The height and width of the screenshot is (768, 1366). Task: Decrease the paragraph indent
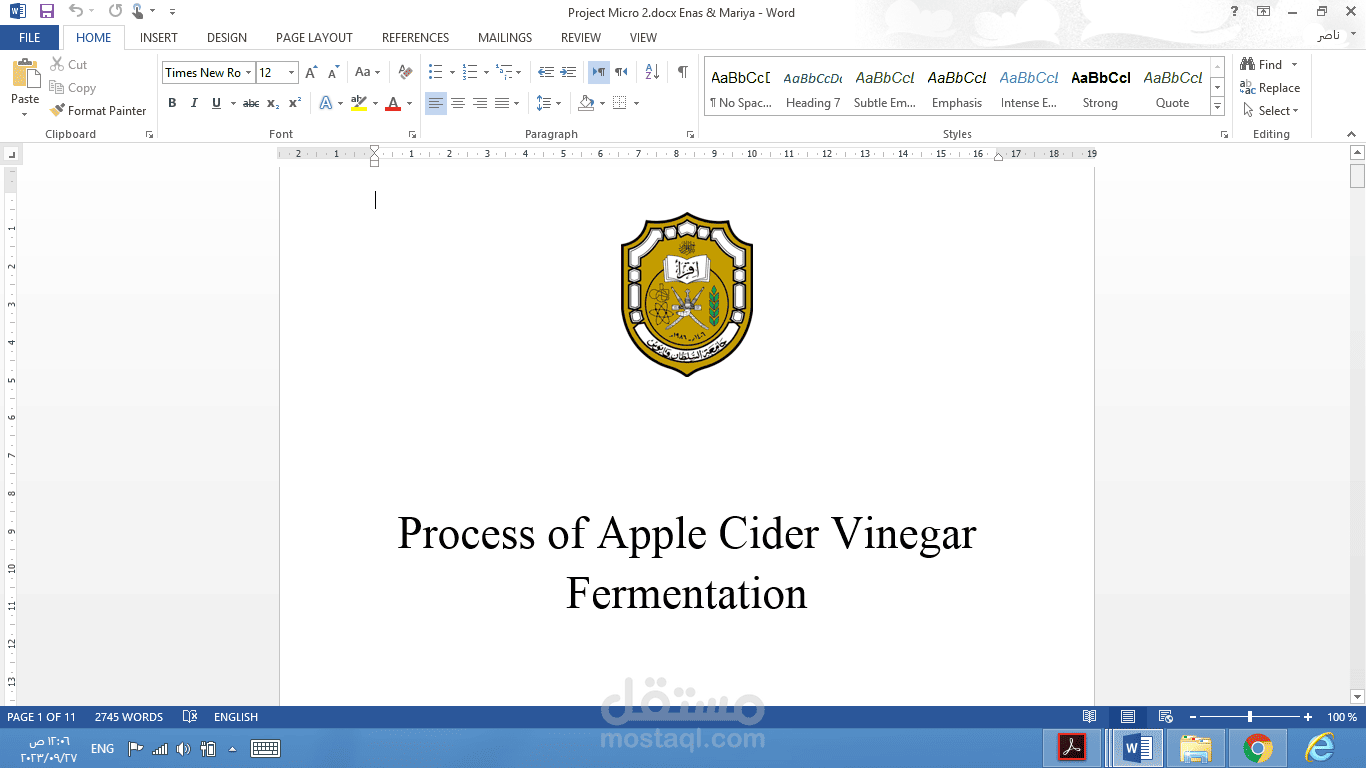click(546, 72)
